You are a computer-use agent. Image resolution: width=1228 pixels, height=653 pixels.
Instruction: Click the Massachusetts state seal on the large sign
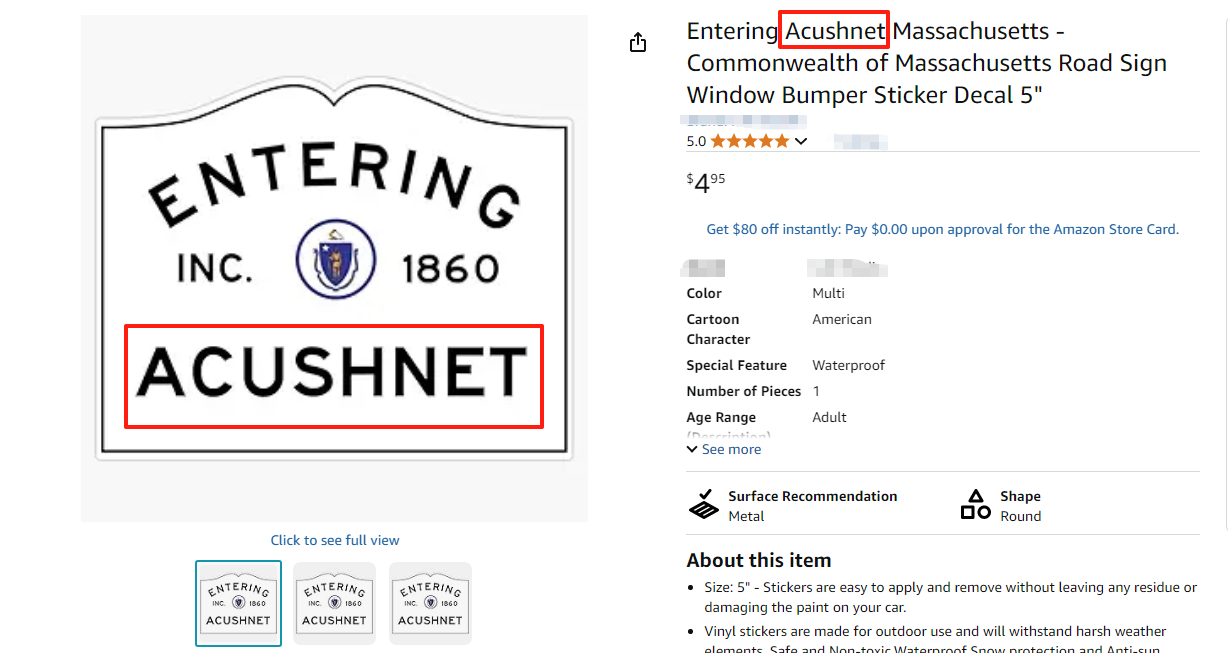(x=335, y=259)
